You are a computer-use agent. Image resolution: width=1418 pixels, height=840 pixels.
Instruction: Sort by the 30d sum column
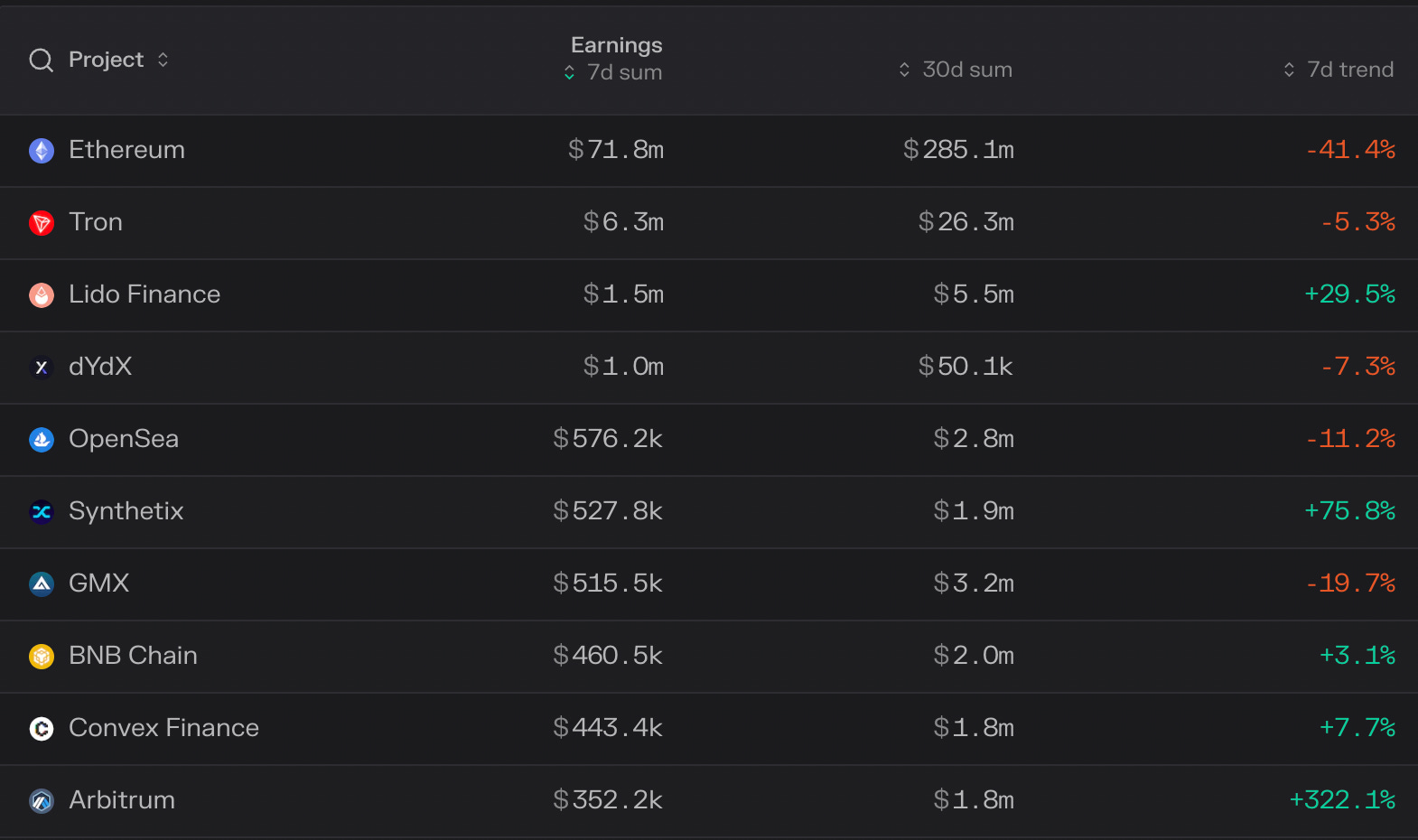(x=956, y=70)
